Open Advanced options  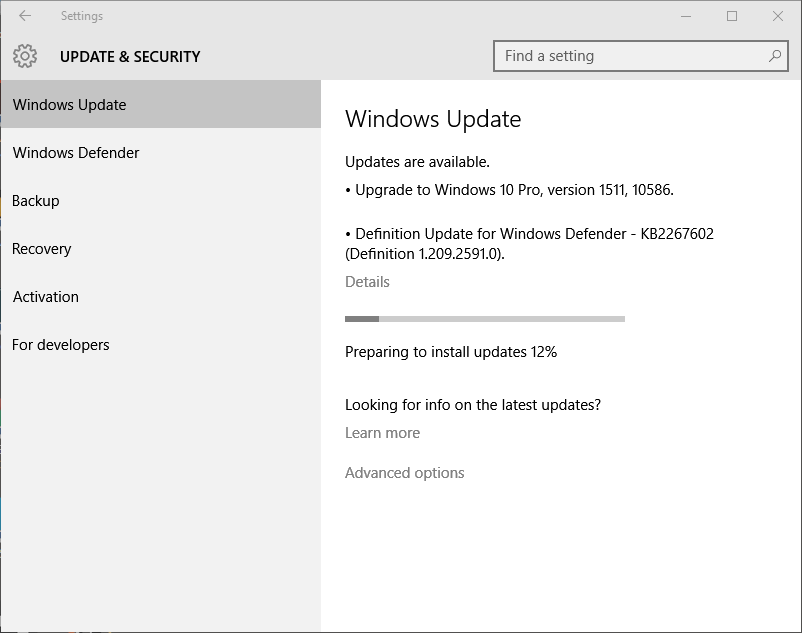pyautogui.click(x=405, y=472)
